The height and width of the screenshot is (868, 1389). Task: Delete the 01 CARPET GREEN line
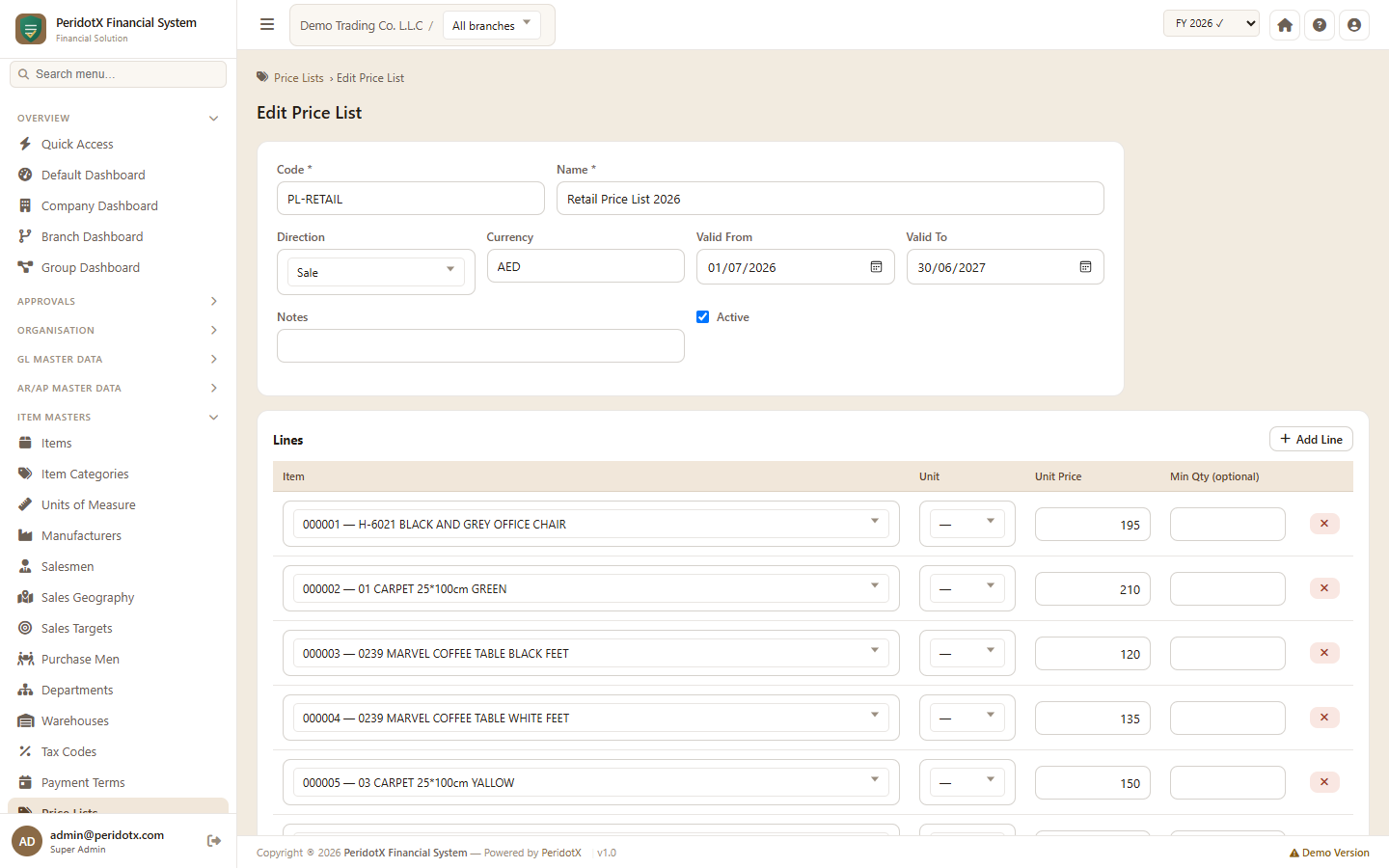point(1324,588)
